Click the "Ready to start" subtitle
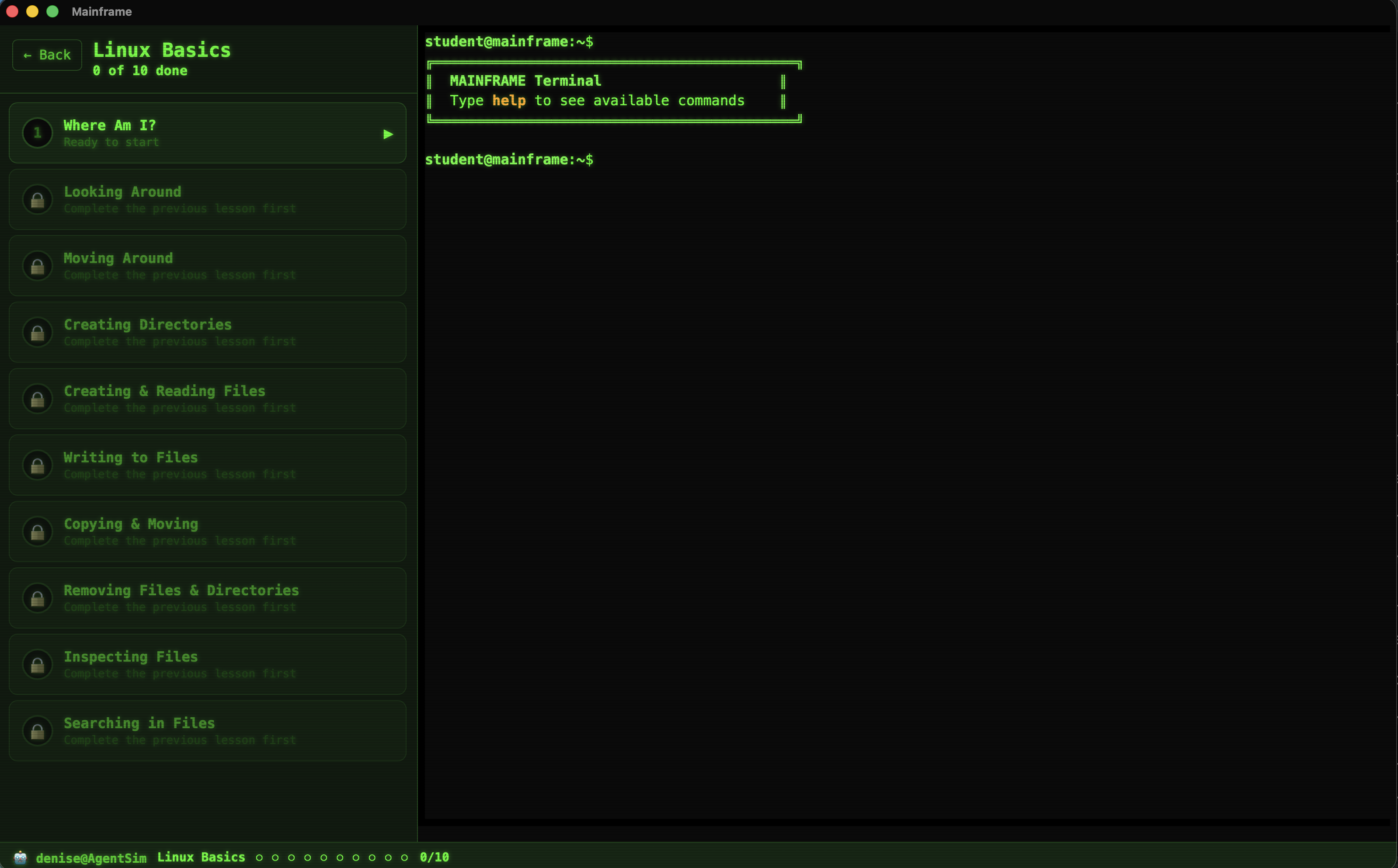Screen dimensions: 1398x868 tap(111, 142)
